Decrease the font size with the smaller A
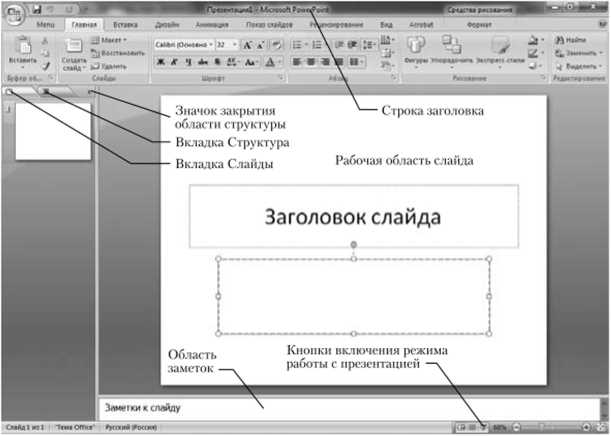The height and width of the screenshot is (436, 611). click(260, 46)
